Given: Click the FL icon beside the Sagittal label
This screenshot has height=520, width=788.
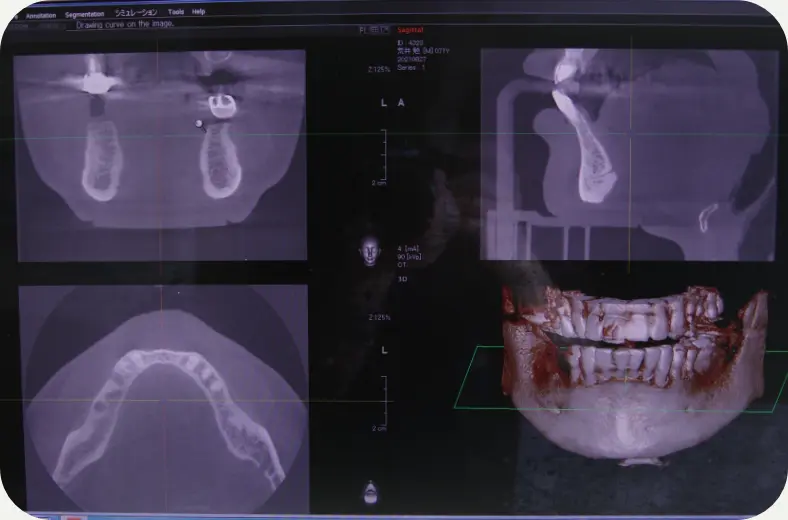Looking at the screenshot, I should (363, 30).
